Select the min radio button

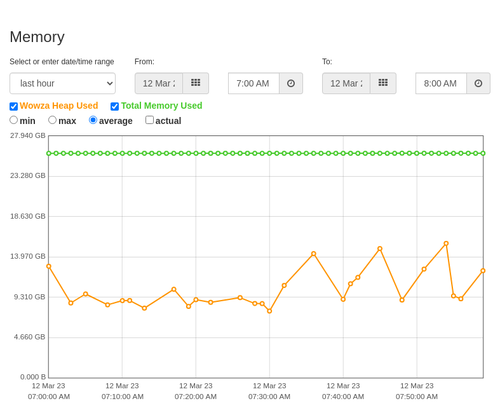(14, 120)
